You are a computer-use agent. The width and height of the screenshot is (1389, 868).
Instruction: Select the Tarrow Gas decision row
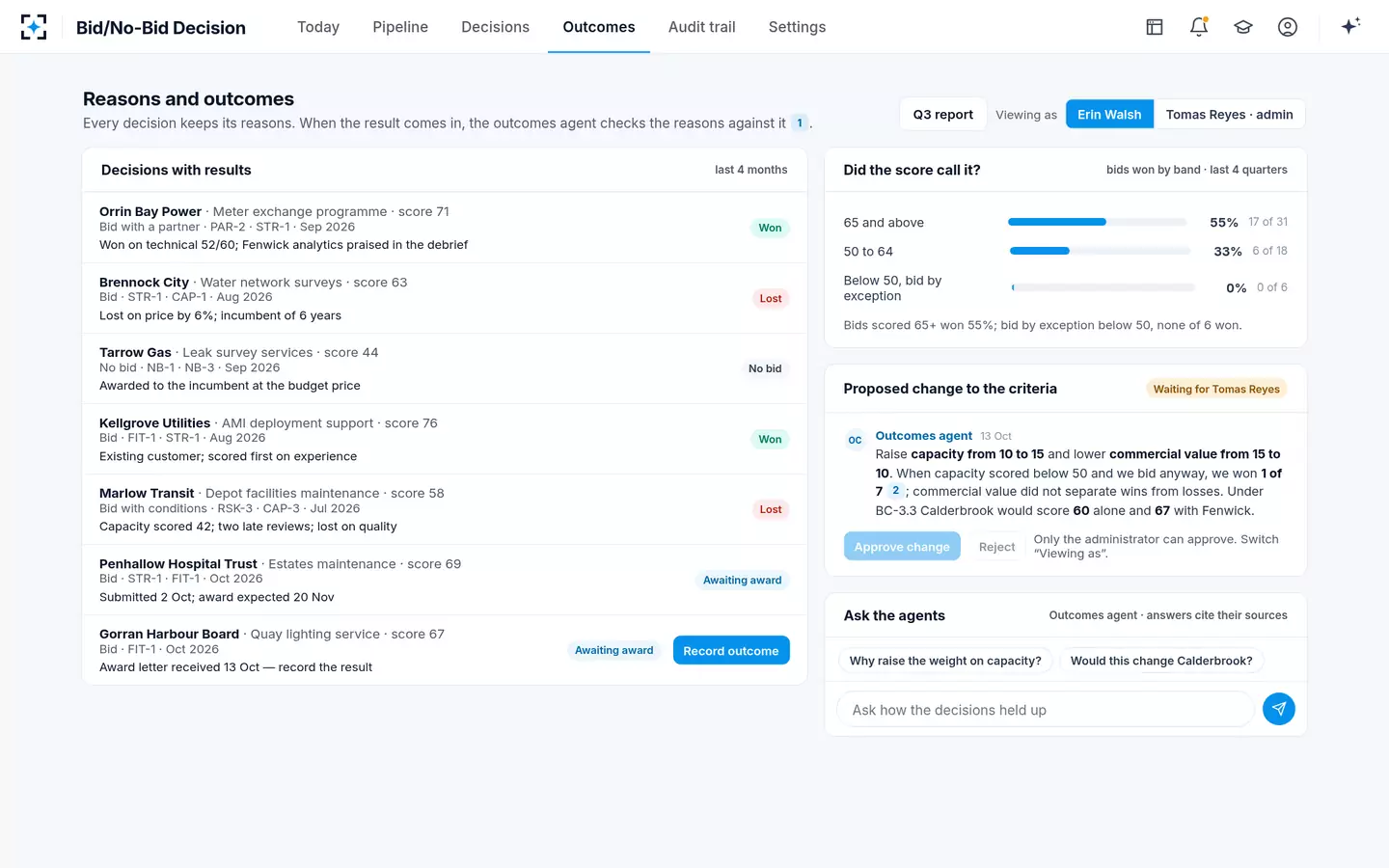tap(445, 368)
